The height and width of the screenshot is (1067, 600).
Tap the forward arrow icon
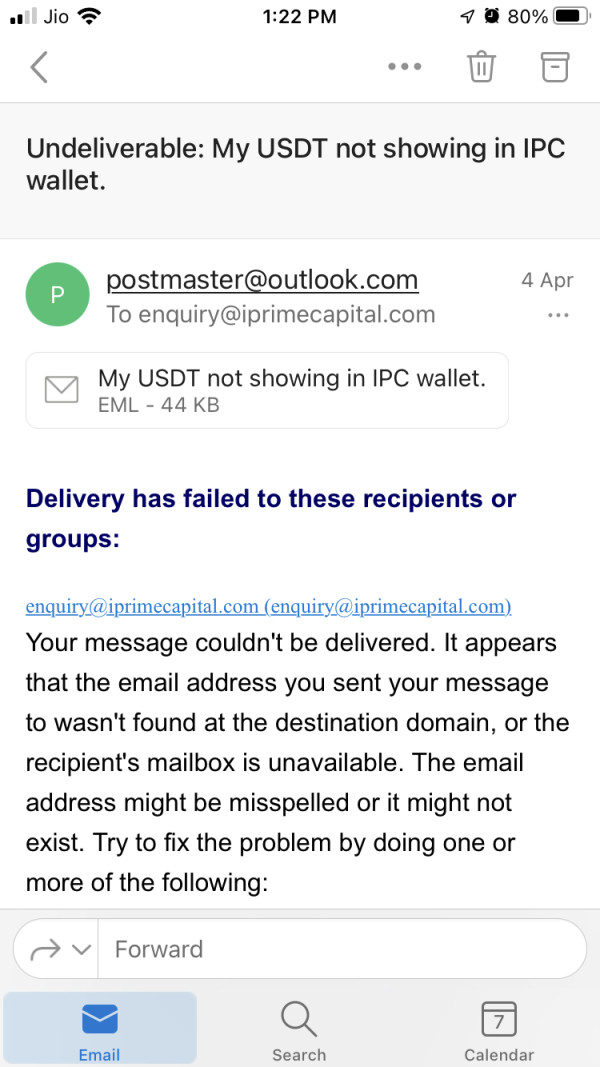[x=45, y=949]
